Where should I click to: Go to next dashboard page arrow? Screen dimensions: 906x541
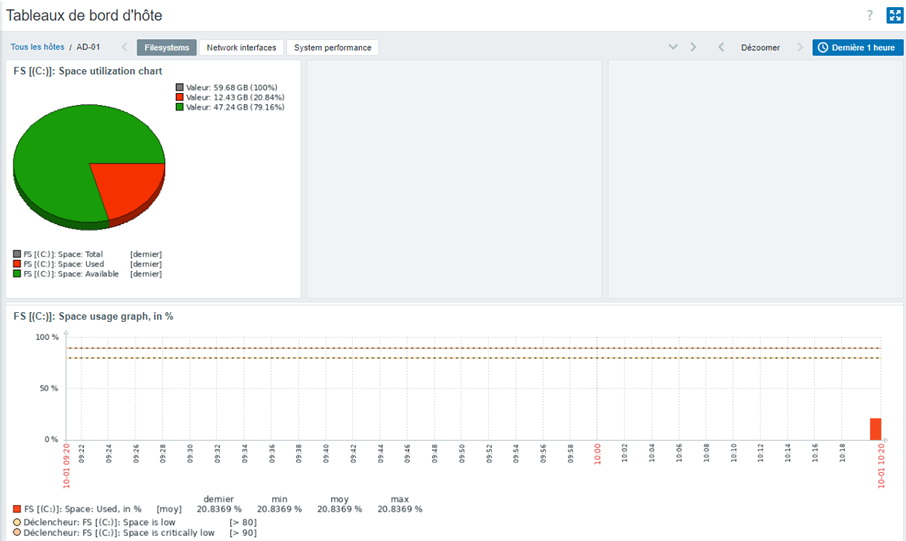click(x=693, y=47)
